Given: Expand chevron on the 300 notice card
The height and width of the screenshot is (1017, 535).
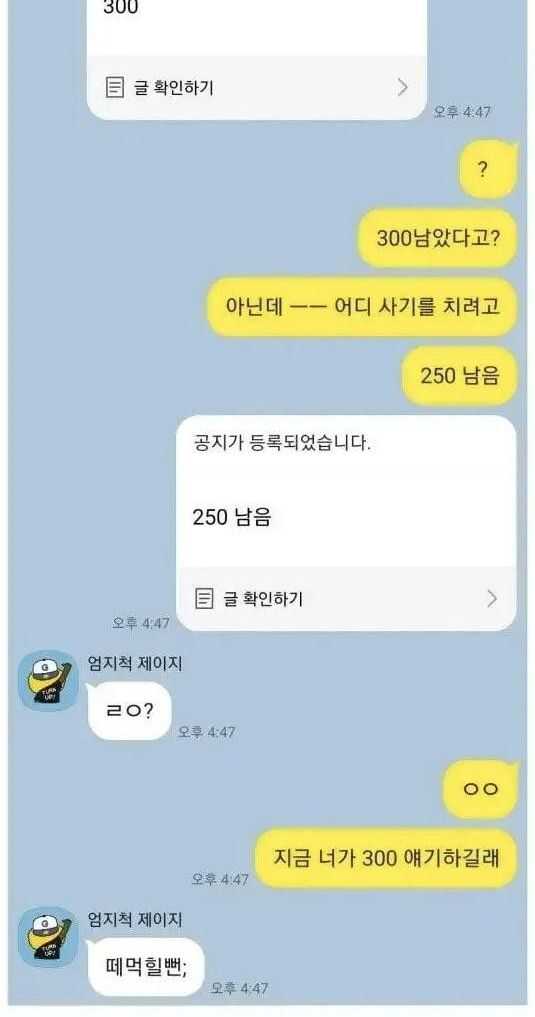Looking at the screenshot, I should (x=403, y=88).
